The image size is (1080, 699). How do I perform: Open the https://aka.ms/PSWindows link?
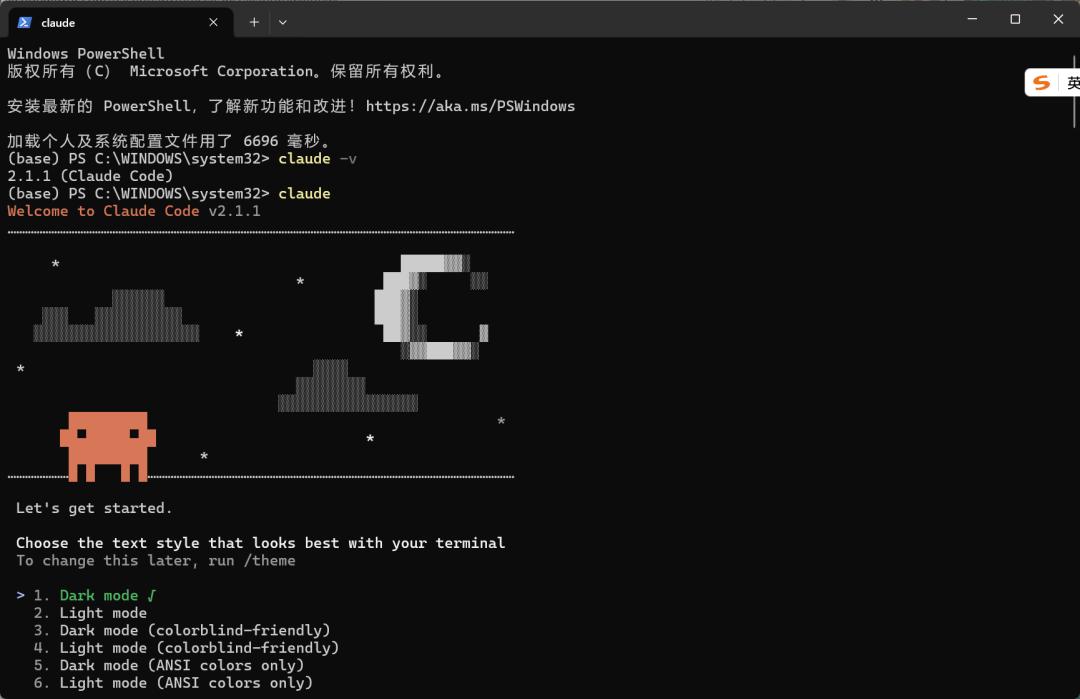470,106
